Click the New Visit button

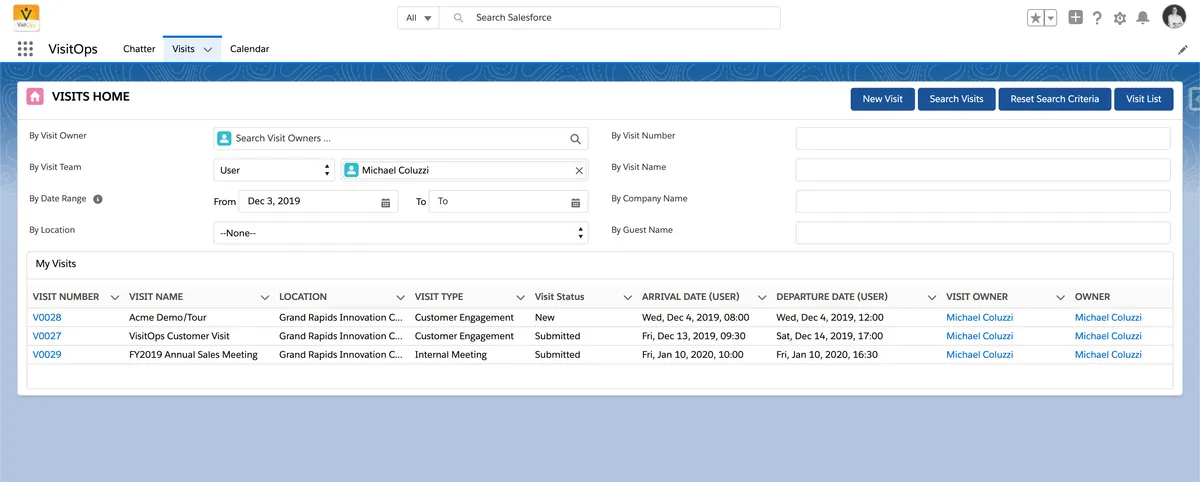(882, 99)
